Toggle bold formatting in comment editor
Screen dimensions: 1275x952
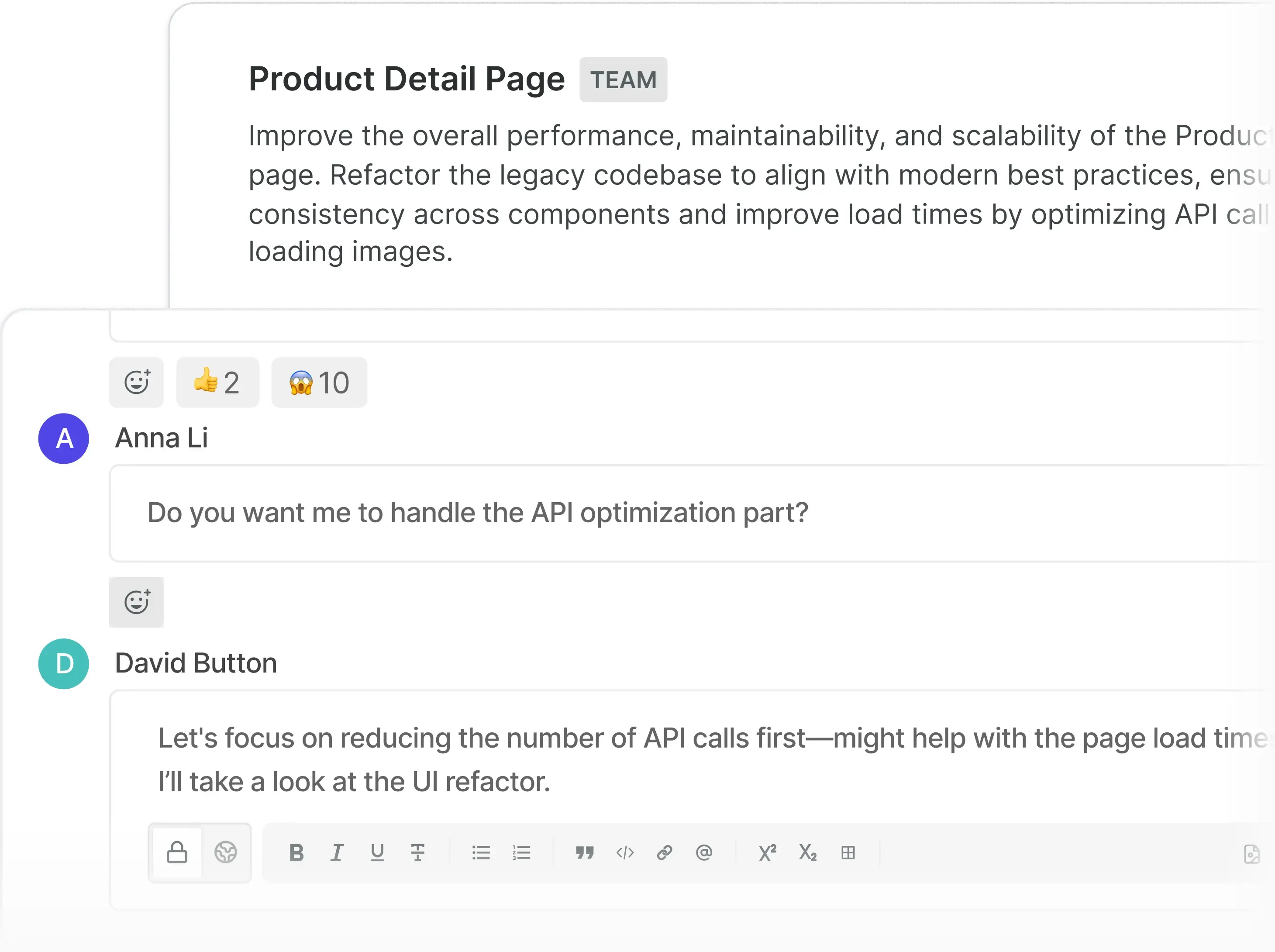[296, 852]
